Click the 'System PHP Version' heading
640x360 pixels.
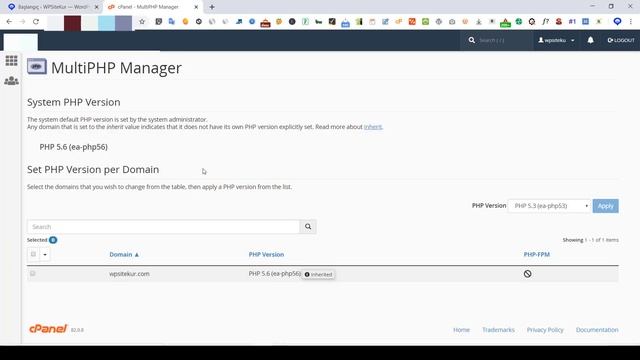pos(73,102)
